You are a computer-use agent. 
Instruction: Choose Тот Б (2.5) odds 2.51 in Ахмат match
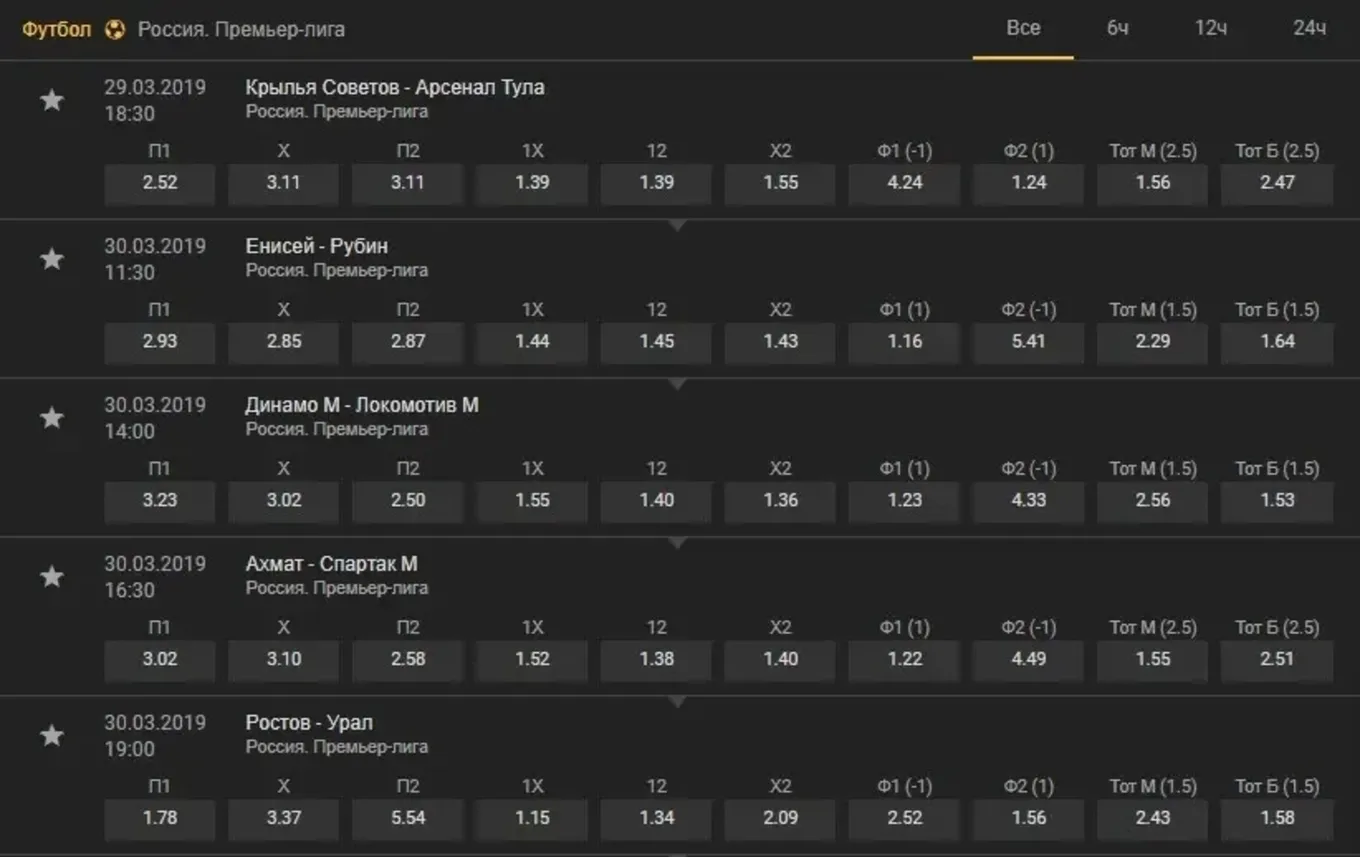pyautogui.click(x=1277, y=660)
